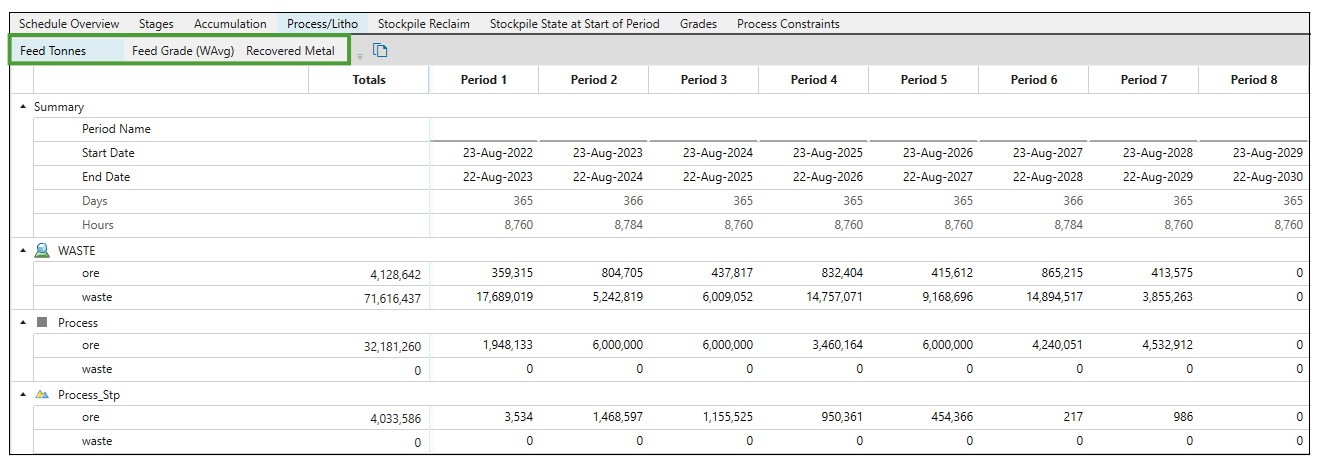Click the grey Process square icon
Image resolution: width=1319 pixels, height=461 pixels.
[42, 323]
